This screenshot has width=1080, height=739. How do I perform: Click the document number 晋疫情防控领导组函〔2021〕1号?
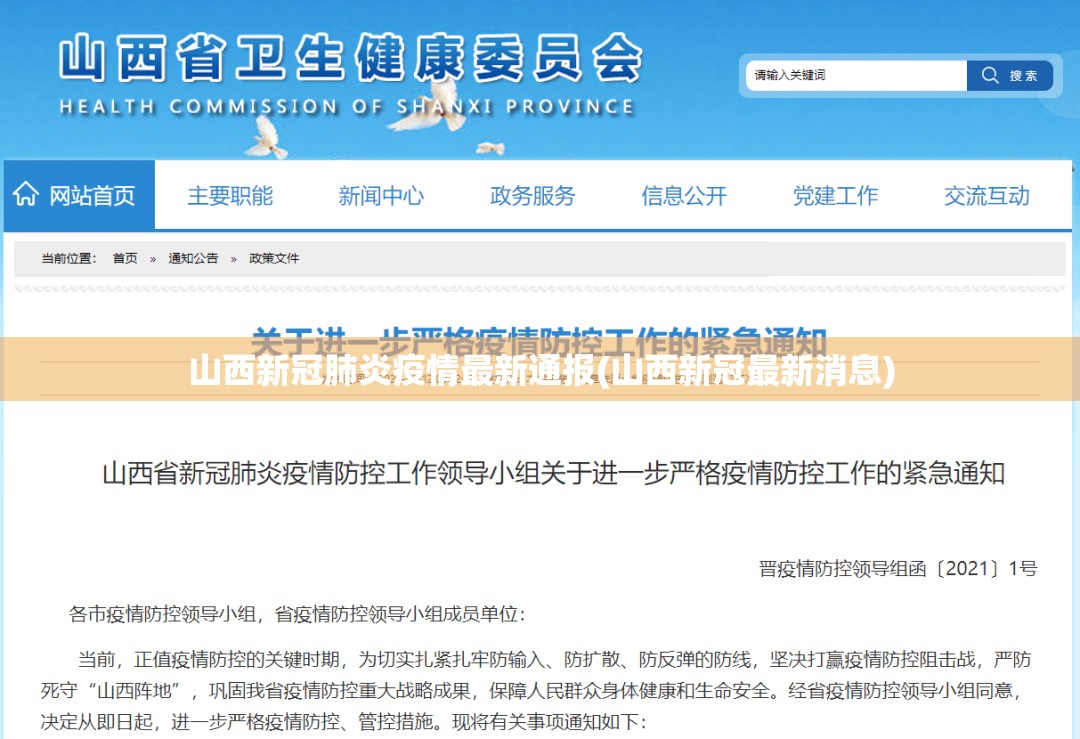897,568
